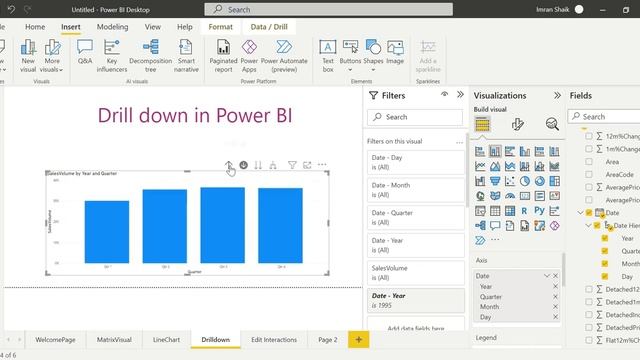Open the Modeling ribbon tab
This screenshot has width=640, height=360.
click(x=112, y=27)
